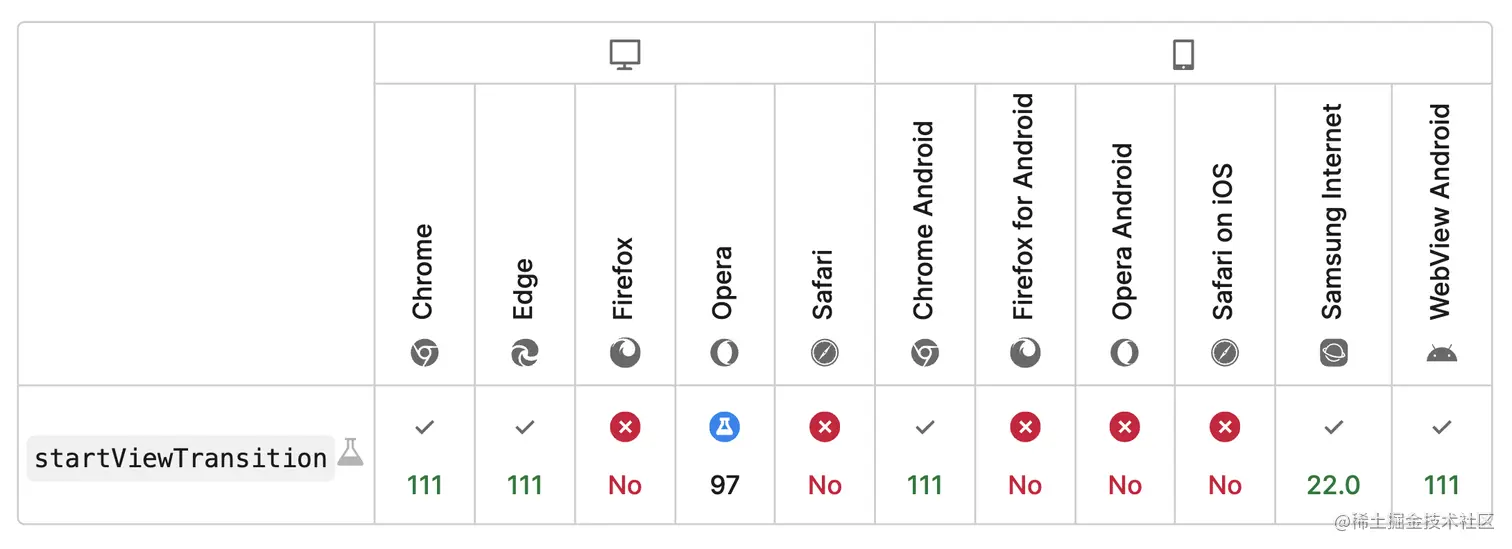1512x549 pixels.
Task: Click the desktop monitor icon header
Action: [625, 54]
